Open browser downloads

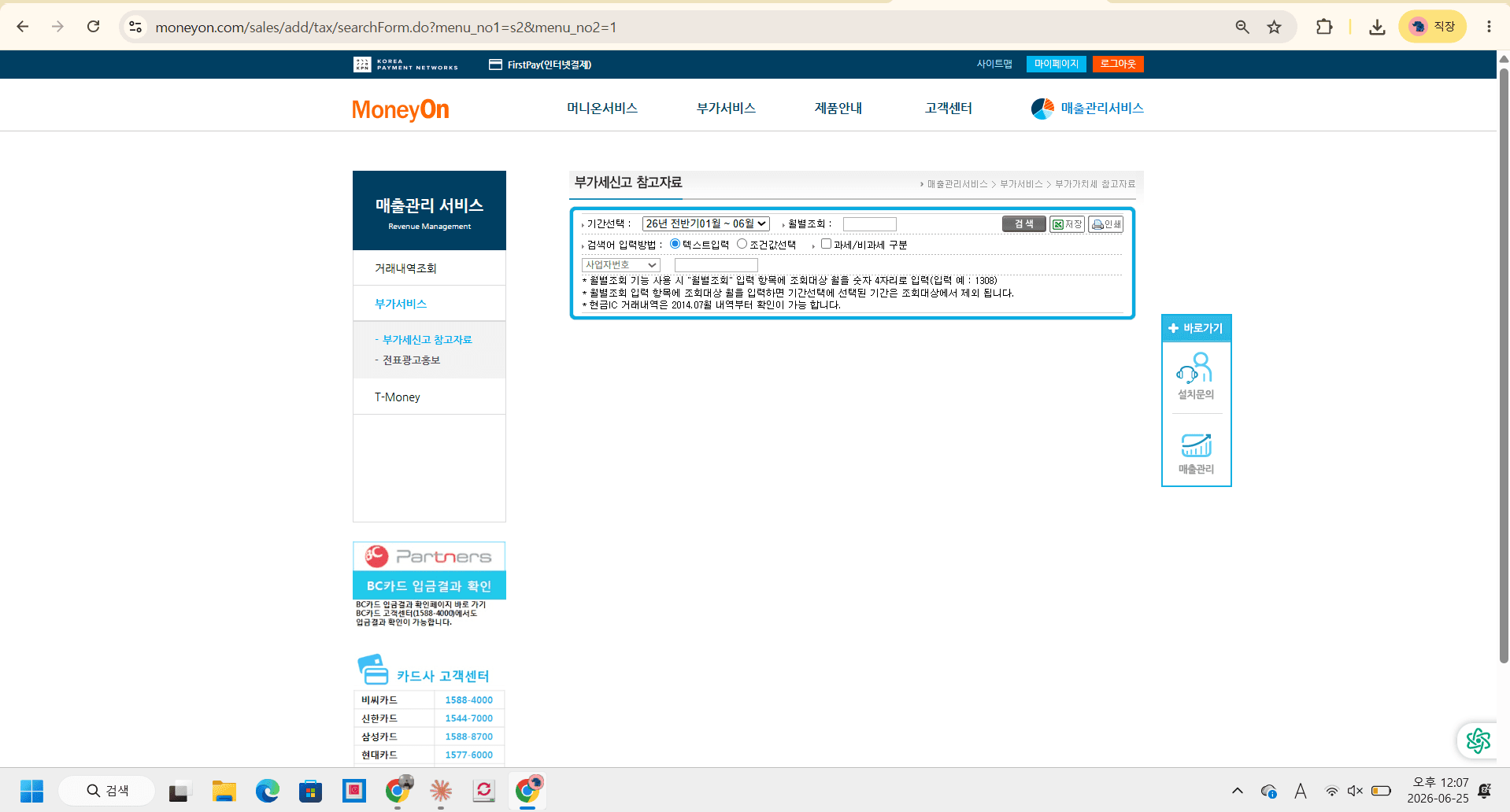(1377, 27)
